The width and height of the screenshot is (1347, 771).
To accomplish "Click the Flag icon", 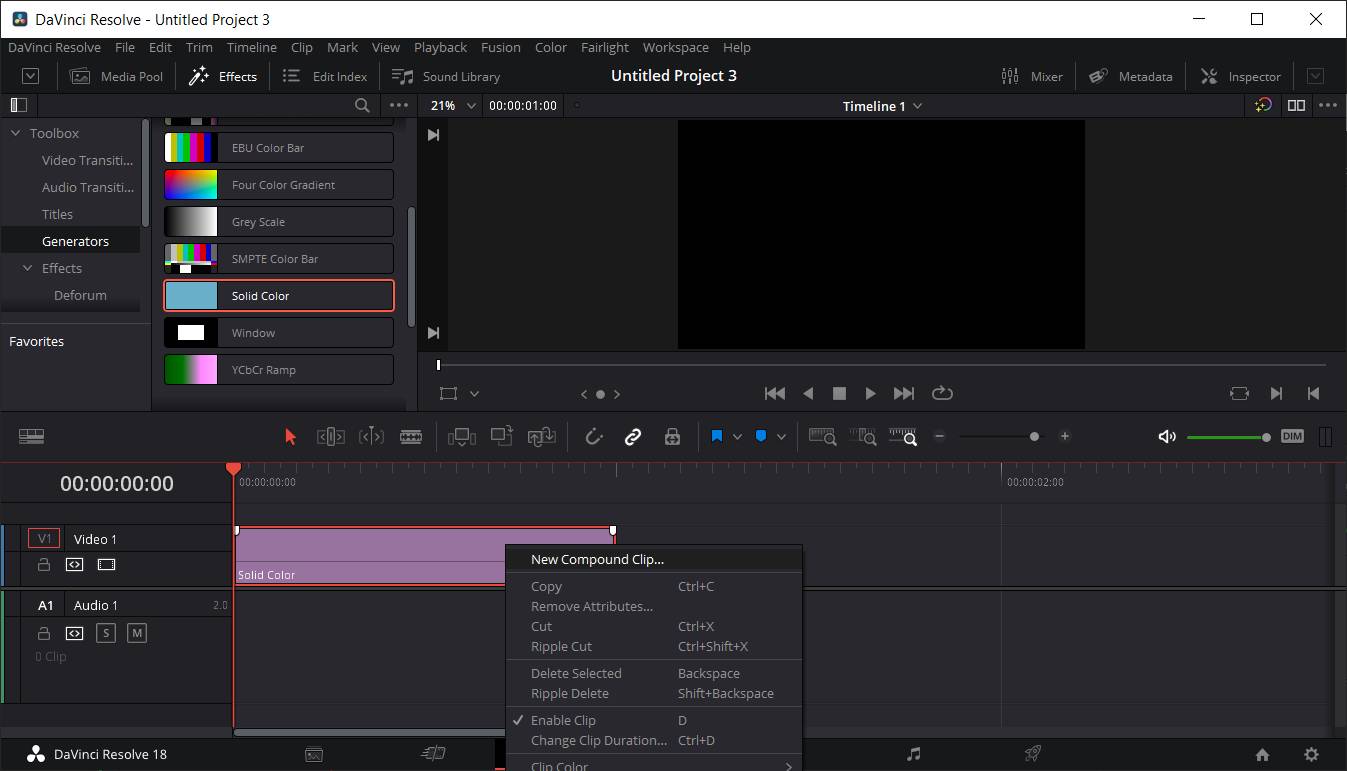I will (x=717, y=436).
